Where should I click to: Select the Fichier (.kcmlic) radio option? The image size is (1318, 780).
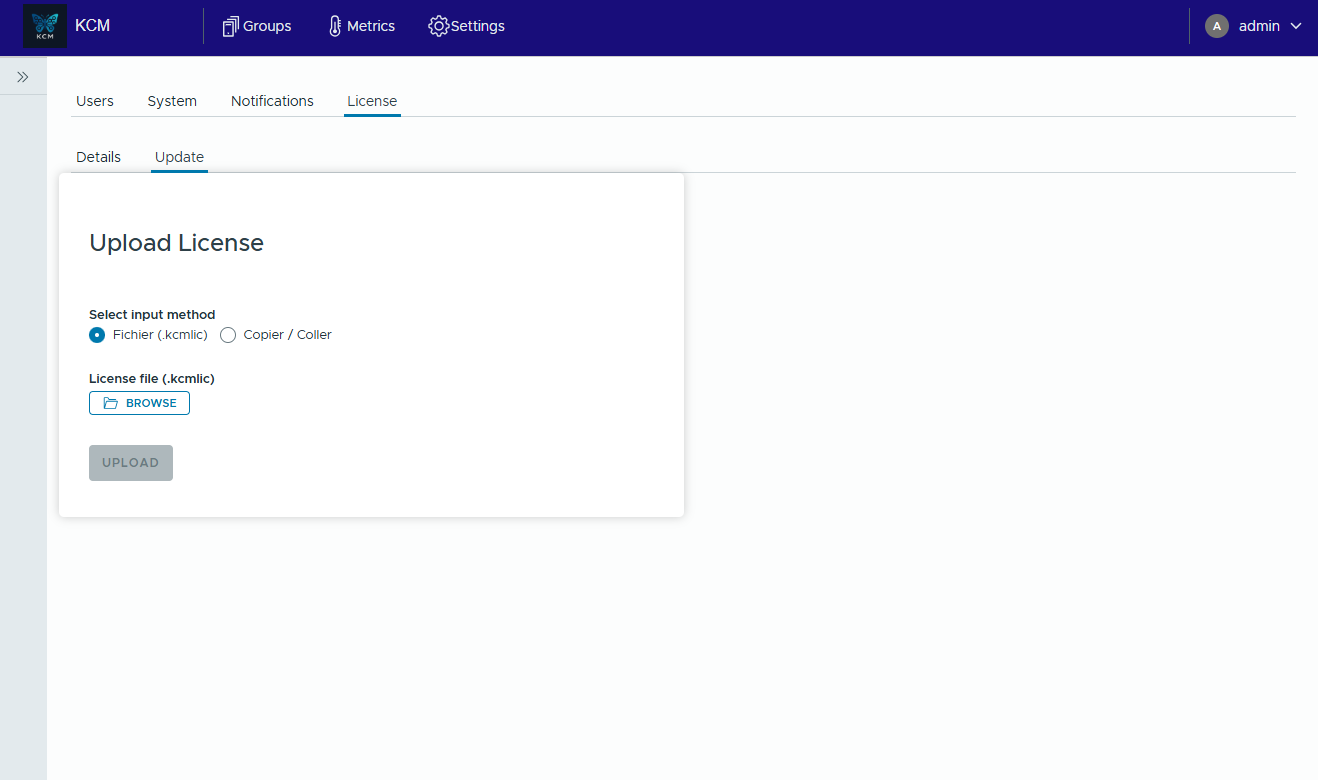(x=97, y=335)
